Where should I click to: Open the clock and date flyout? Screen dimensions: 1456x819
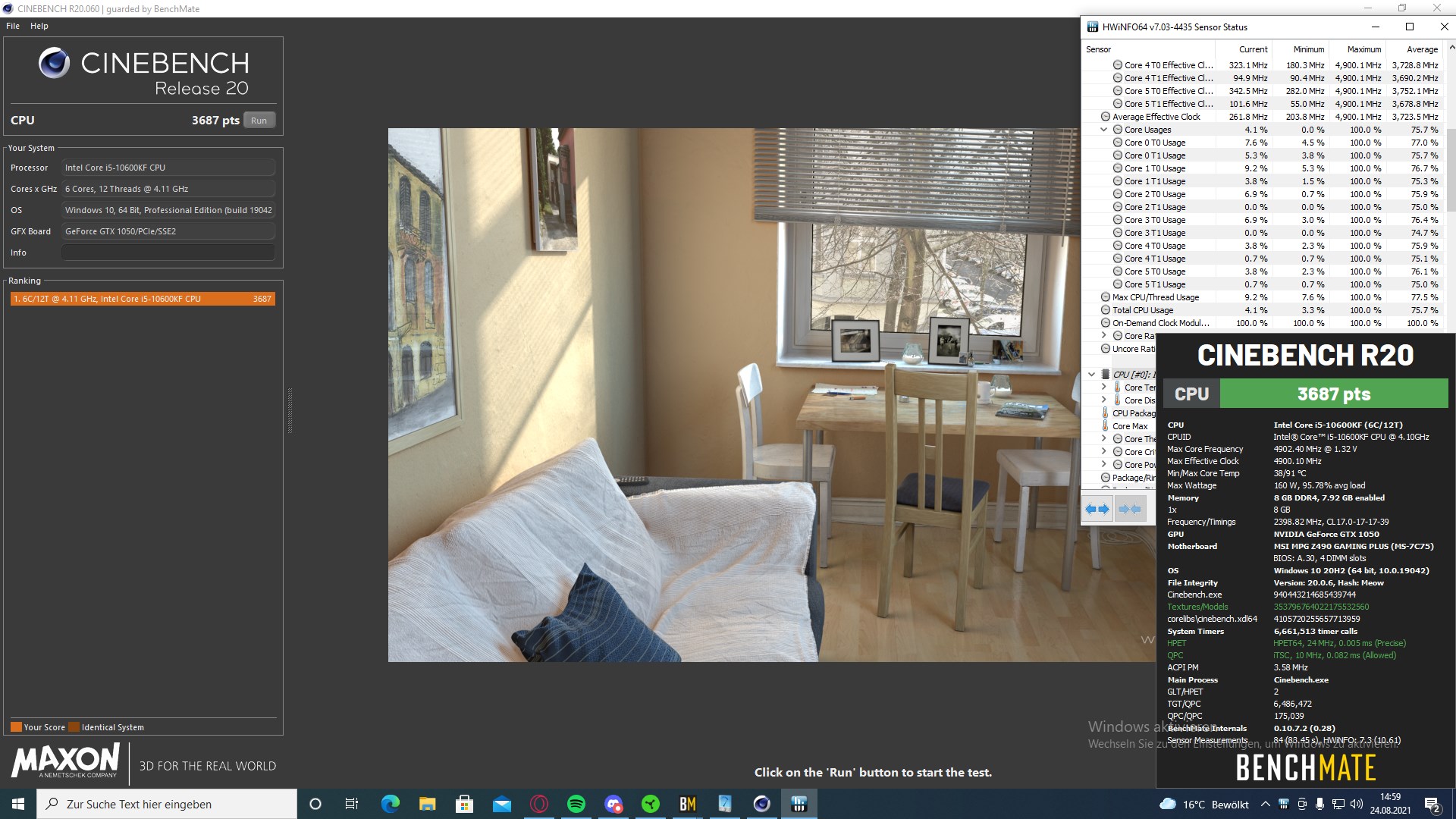point(1390,804)
